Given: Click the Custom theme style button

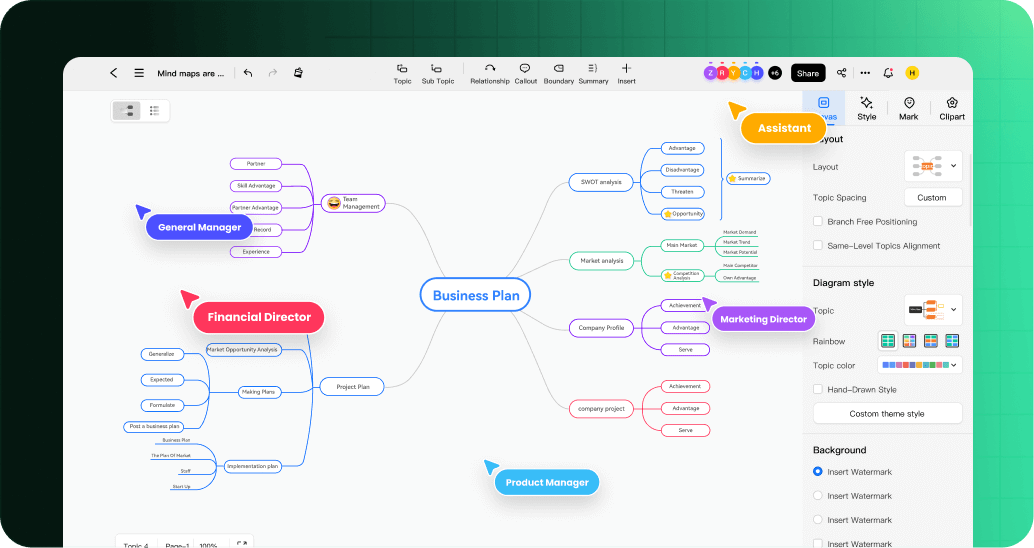Looking at the screenshot, I should (x=887, y=414).
